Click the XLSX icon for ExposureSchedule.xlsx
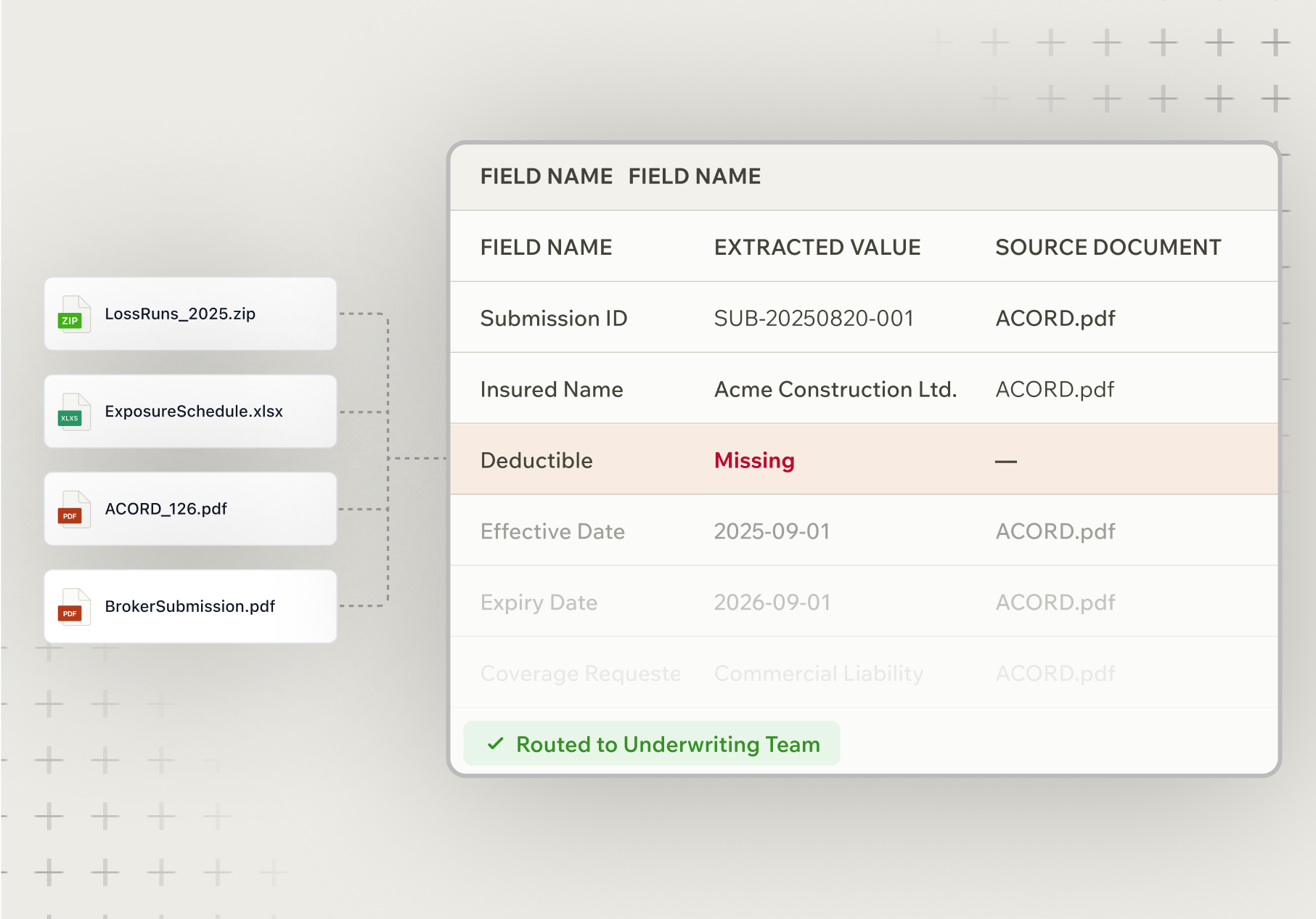This screenshot has width=1316, height=919. tap(73, 412)
